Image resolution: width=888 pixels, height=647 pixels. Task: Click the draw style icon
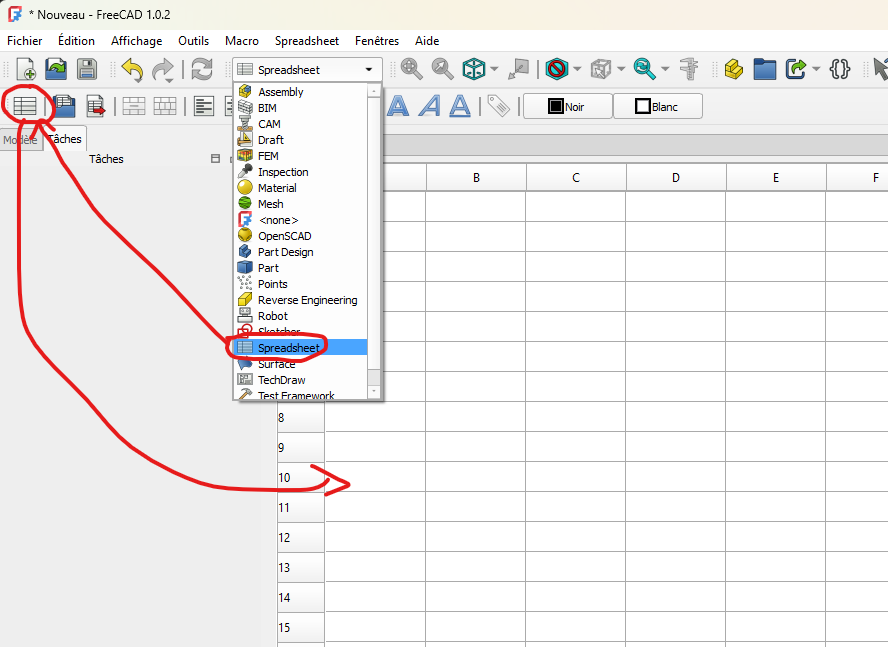coord(557,69)
